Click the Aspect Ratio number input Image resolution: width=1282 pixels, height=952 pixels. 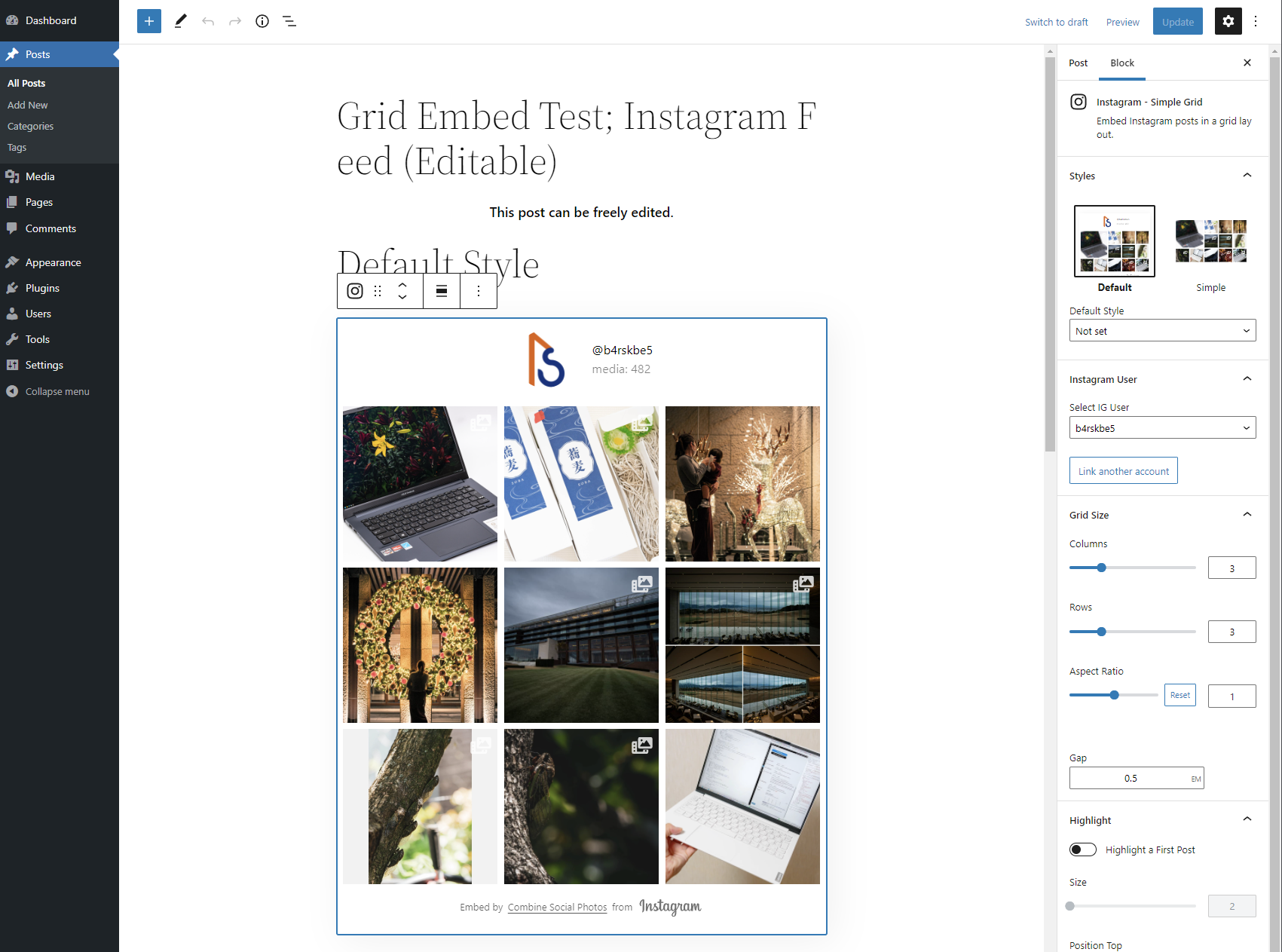(x=1232, y=696)
